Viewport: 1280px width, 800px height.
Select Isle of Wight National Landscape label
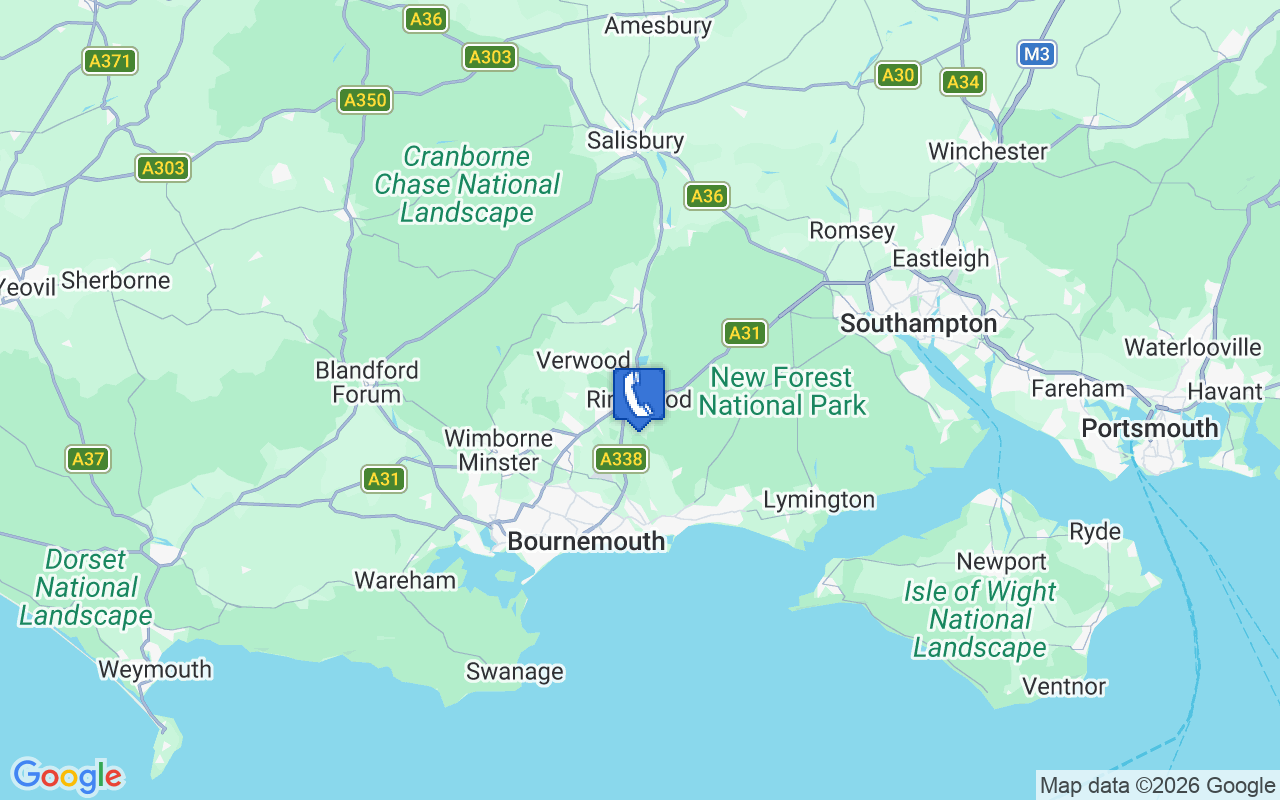[x=980, y=619]
